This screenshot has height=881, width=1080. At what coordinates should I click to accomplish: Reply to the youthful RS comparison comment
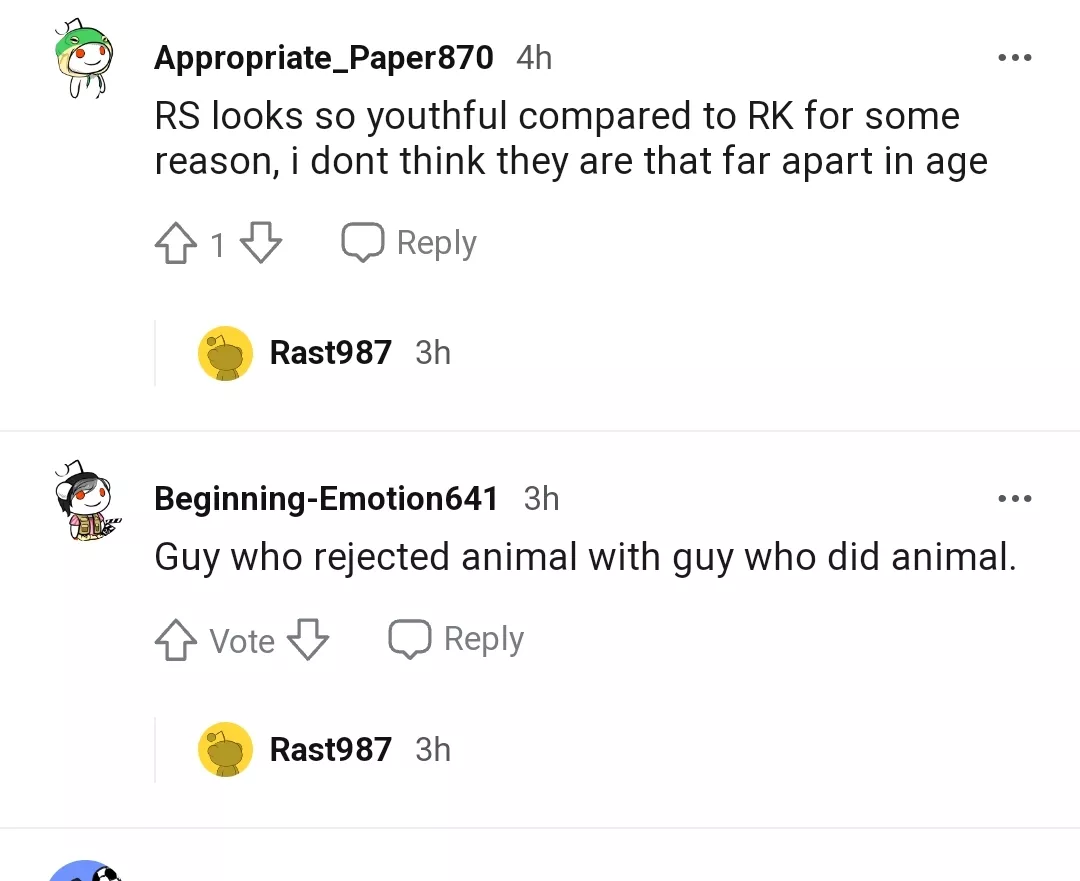[x=435, y=241]
